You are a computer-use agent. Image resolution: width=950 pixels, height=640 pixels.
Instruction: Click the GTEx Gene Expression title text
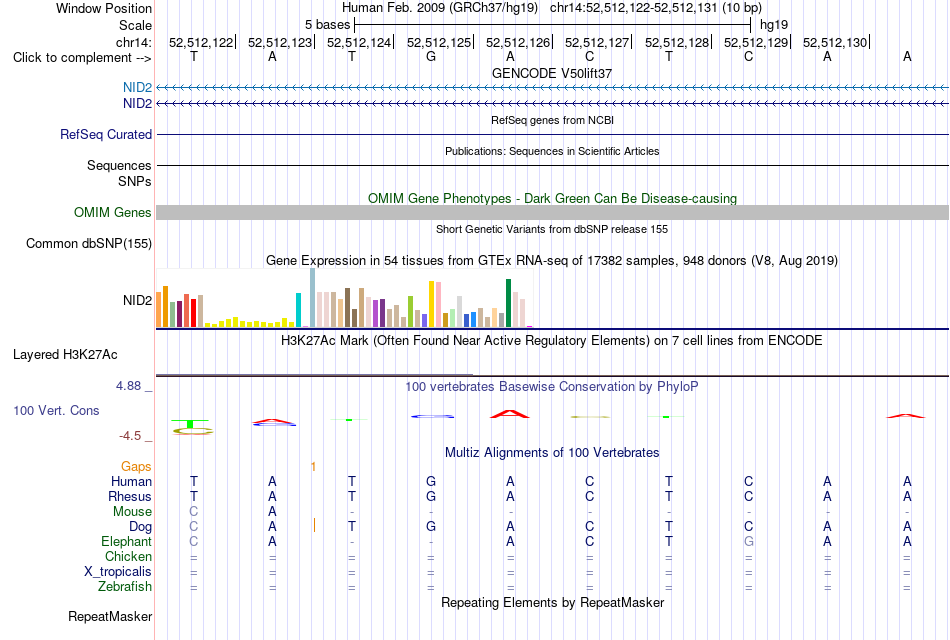552,261
